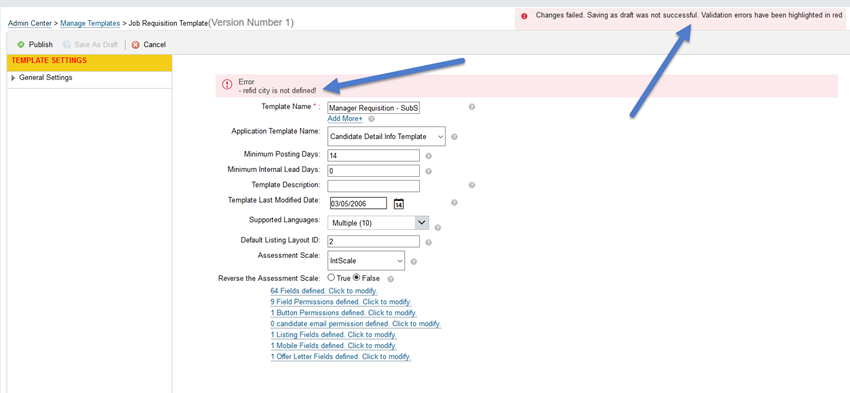
Task: Open the Admin Center breadcrumb link
Action: 30,23
